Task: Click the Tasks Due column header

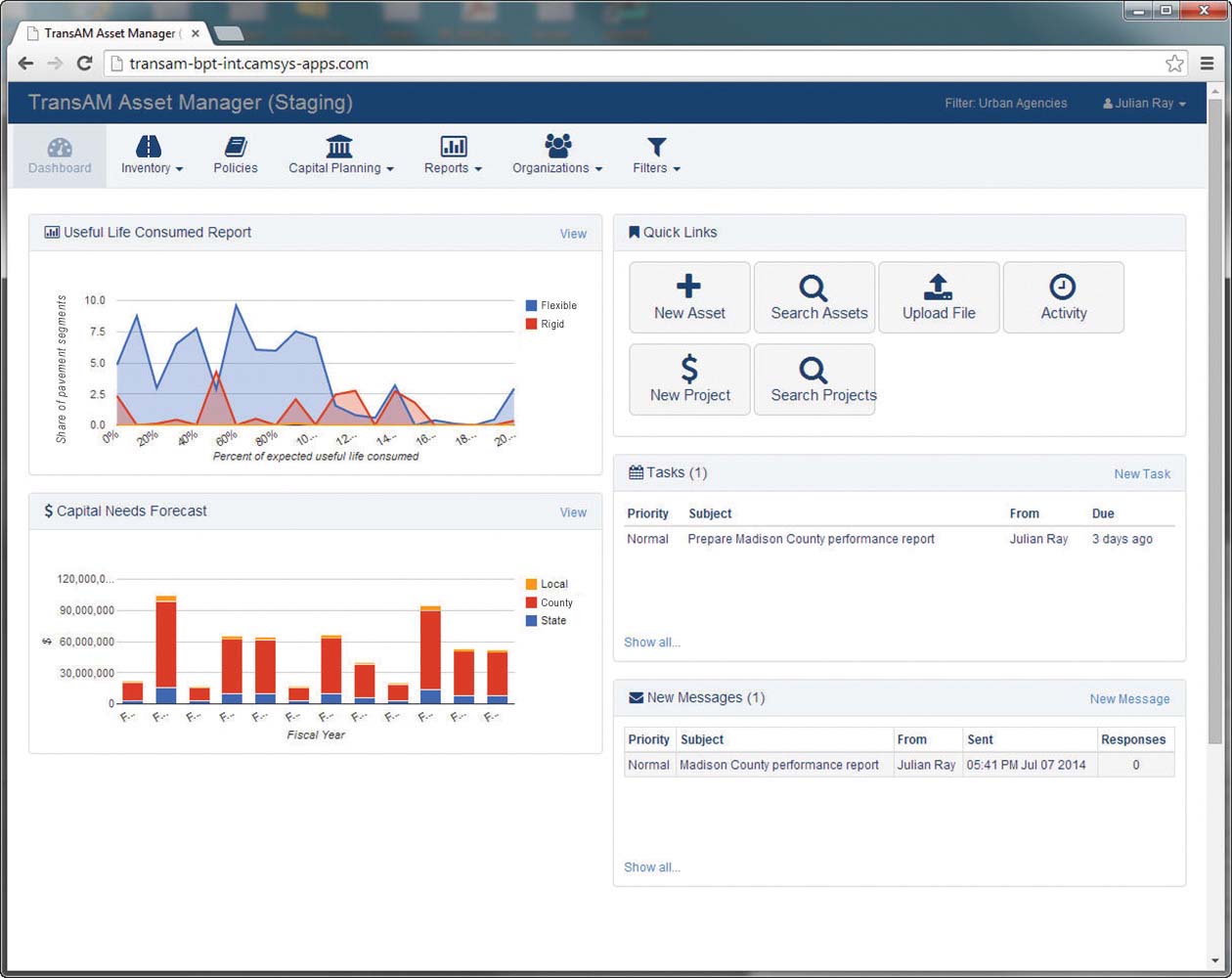Action: pyautogui.click(x=1103, y=513)
